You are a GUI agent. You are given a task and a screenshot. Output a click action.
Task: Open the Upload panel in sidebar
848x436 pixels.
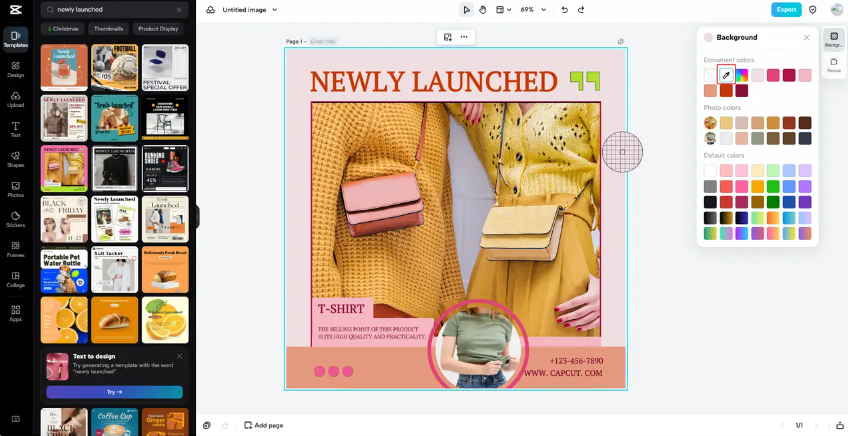click(x=15, y=99)
